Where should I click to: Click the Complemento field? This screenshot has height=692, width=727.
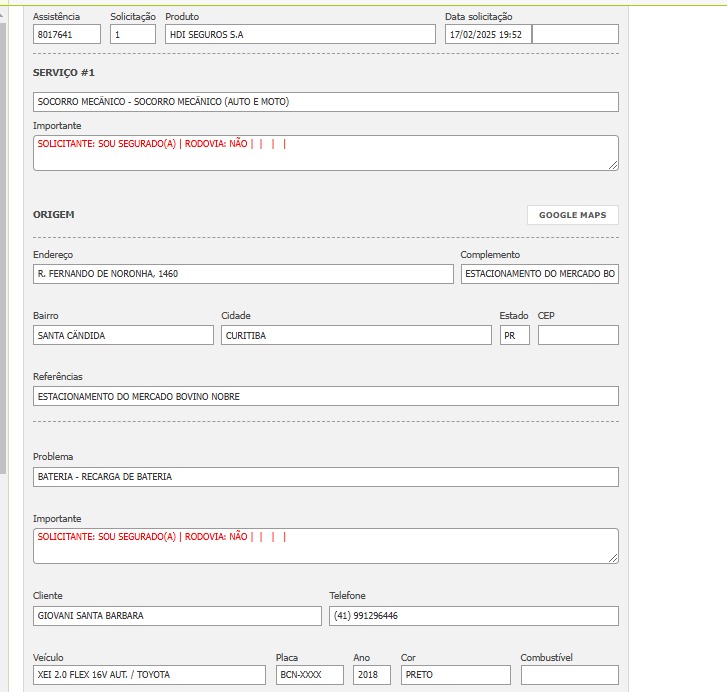540,274
